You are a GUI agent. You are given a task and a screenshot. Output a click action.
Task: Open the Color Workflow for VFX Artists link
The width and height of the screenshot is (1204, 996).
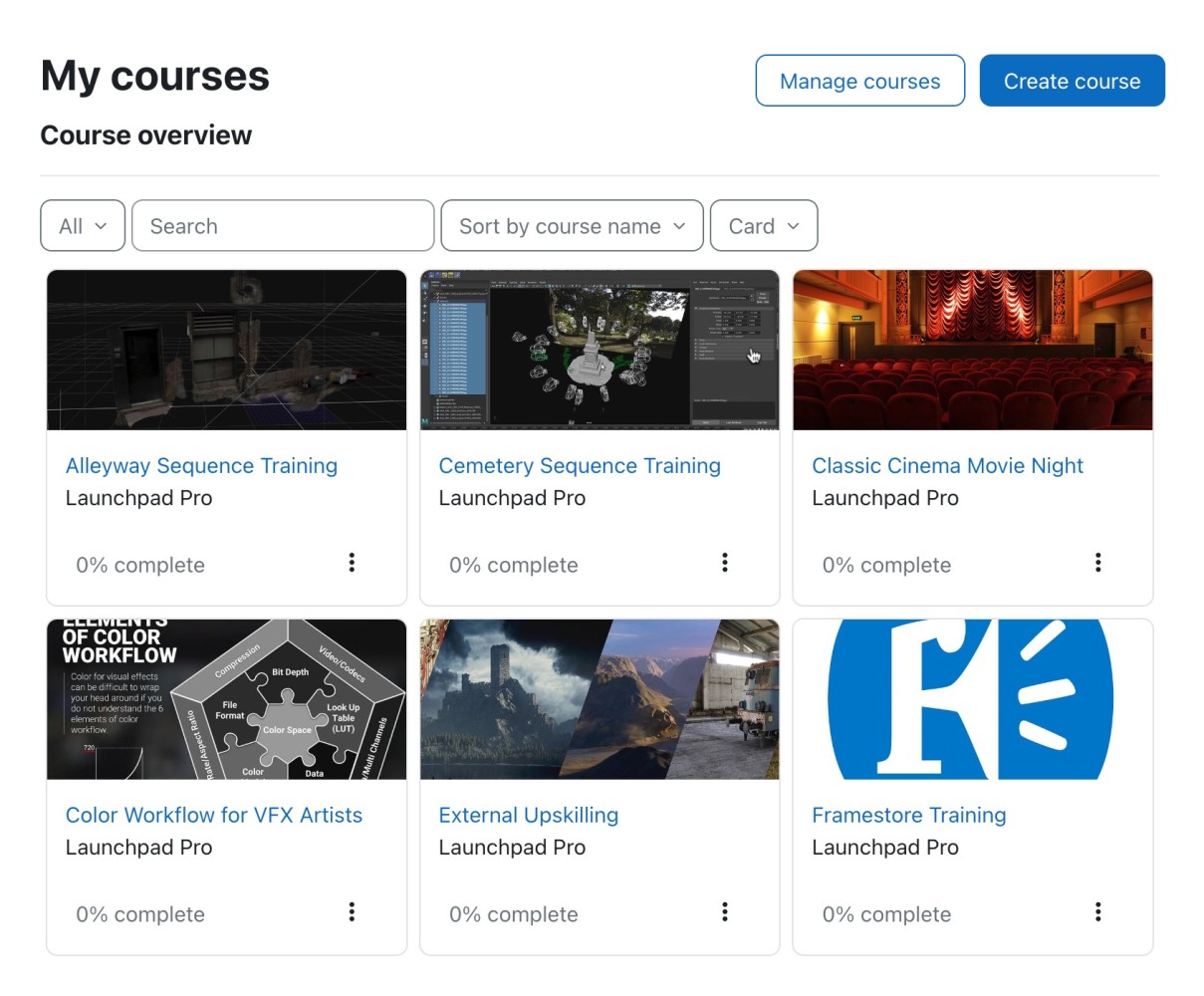(x=214, y=816)
